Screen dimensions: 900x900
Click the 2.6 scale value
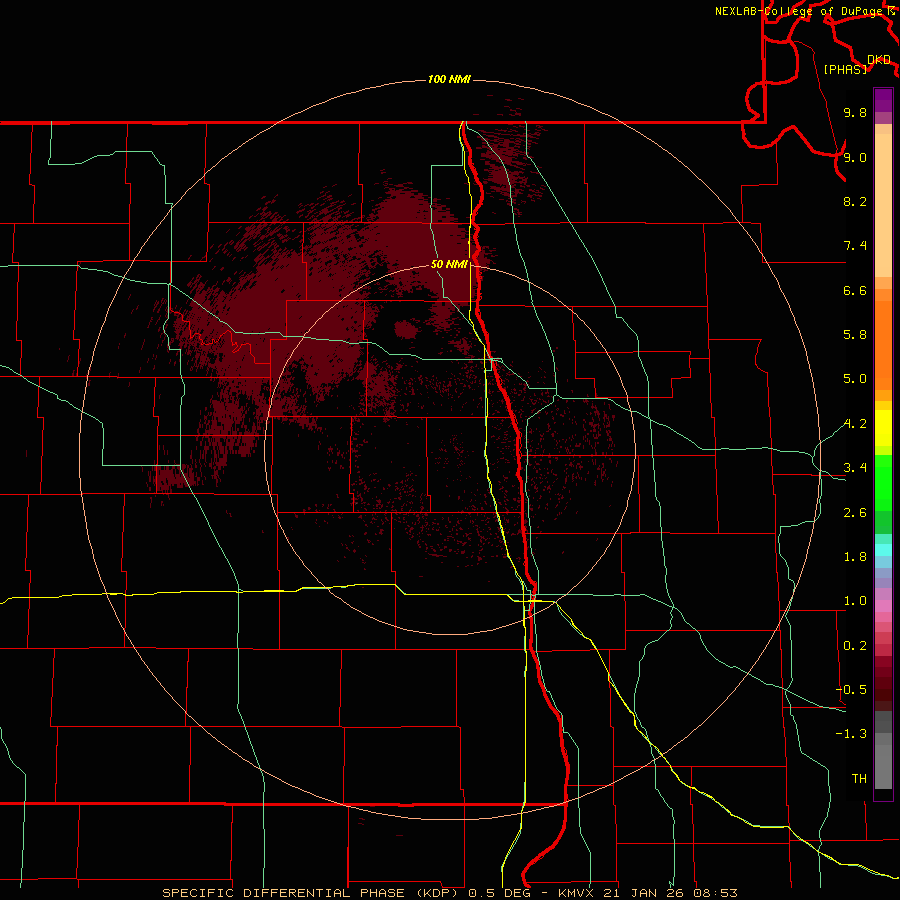tap(855, 513)
